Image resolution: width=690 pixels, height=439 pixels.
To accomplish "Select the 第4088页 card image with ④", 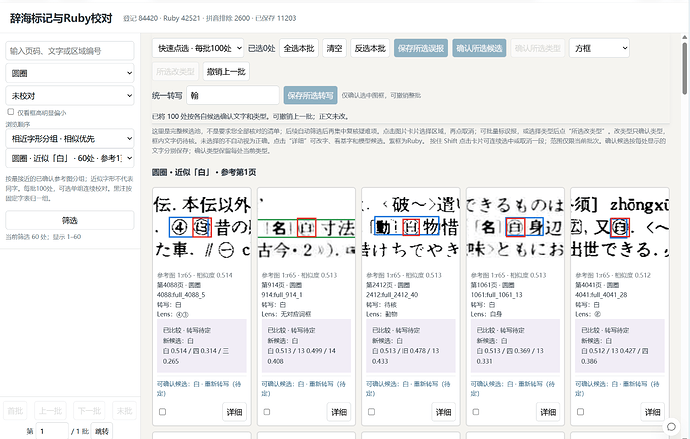I will tap(202, 227).
